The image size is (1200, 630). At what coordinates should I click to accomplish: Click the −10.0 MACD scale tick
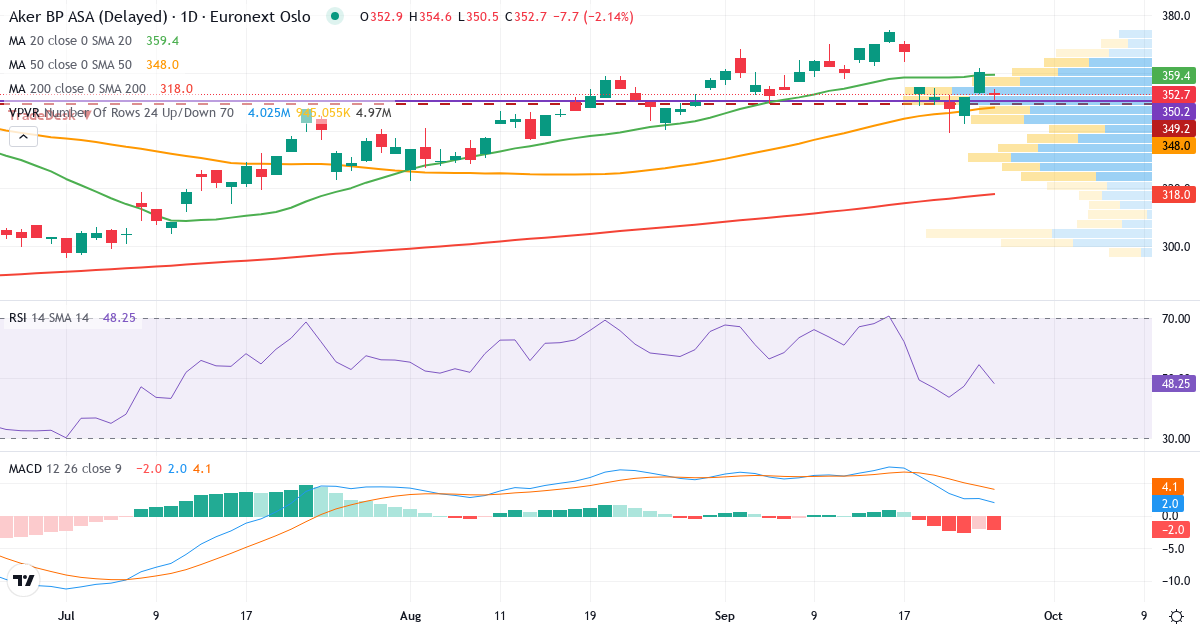(x=1175, y=581)
